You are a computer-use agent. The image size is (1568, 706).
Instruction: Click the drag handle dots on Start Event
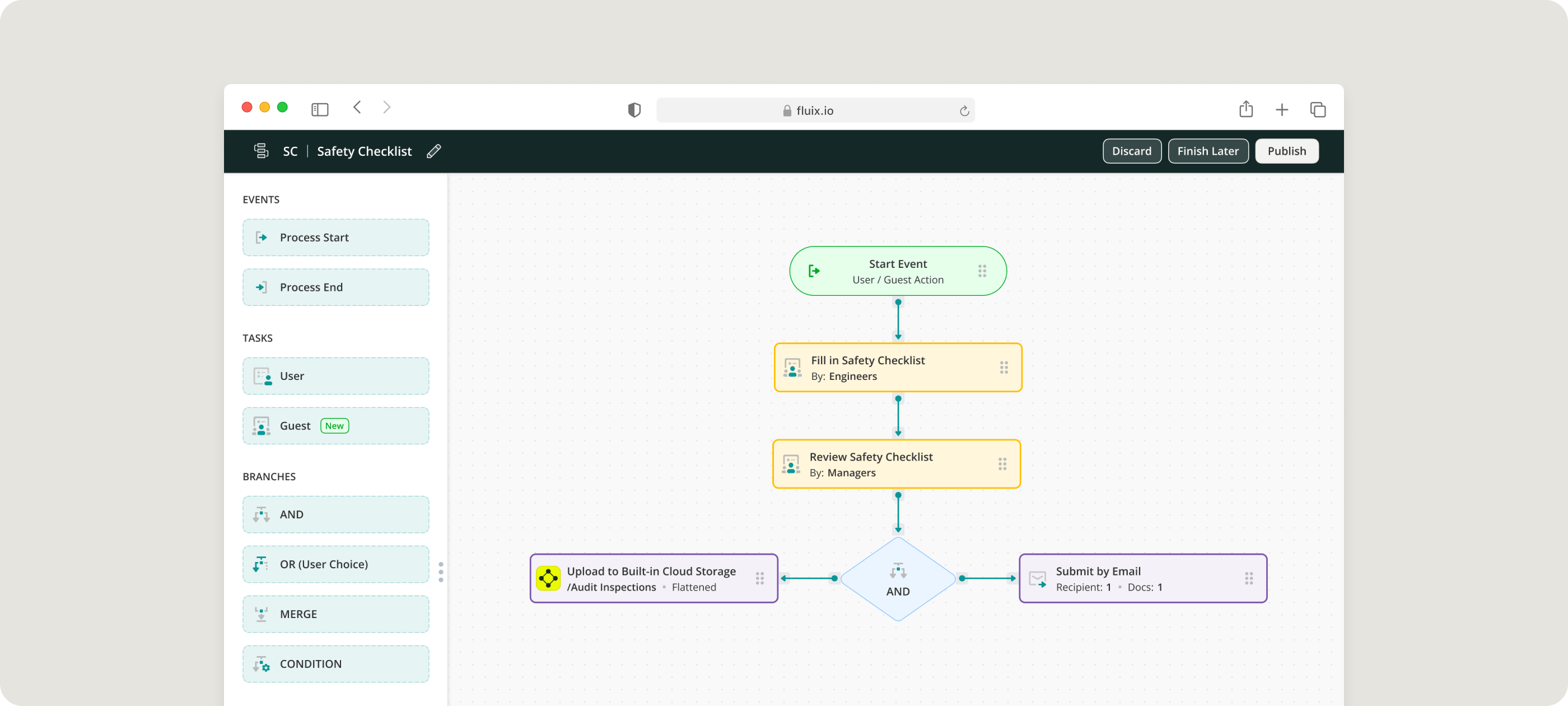(982, 271)
